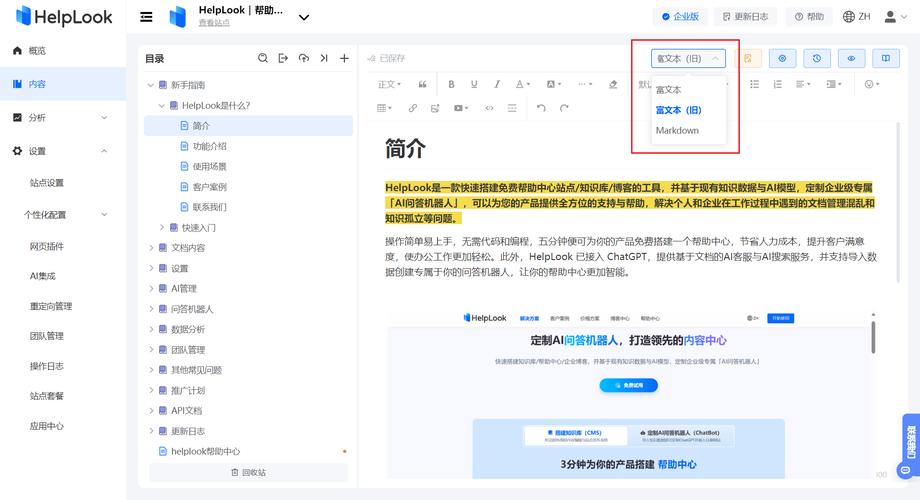This screenshot has height=500, width=920.
Task: Open the insert video dropdown
Action: click(461, 108)
